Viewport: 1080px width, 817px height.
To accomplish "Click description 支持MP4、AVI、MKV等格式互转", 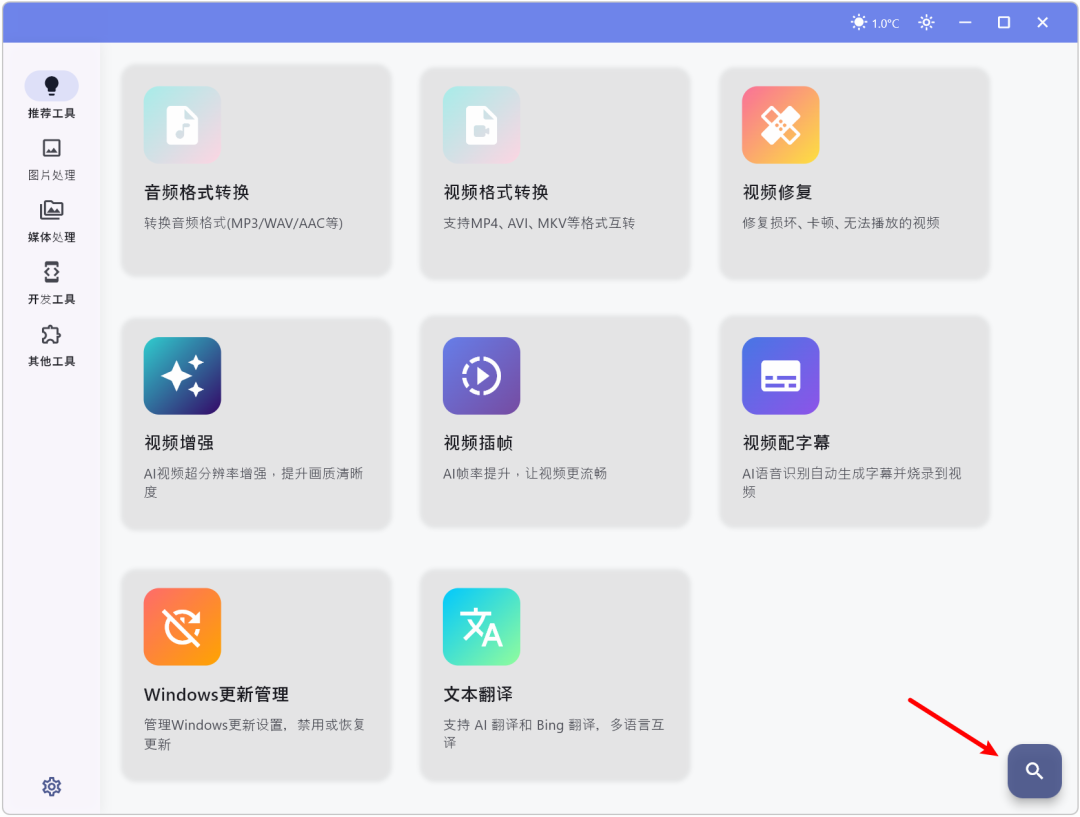I will coord(539,223).
